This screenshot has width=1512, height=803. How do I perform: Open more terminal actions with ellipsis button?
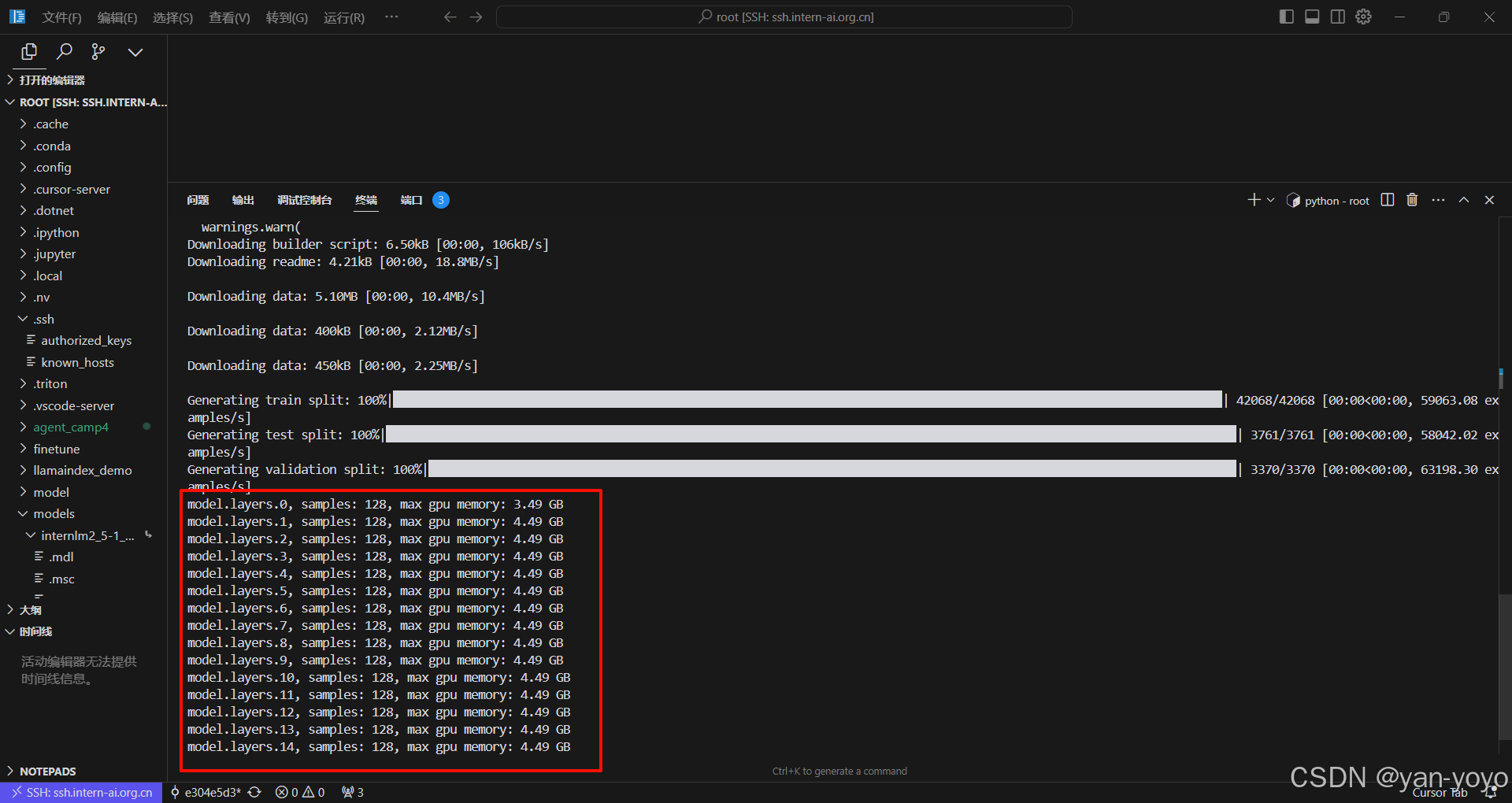(1438, 200)
